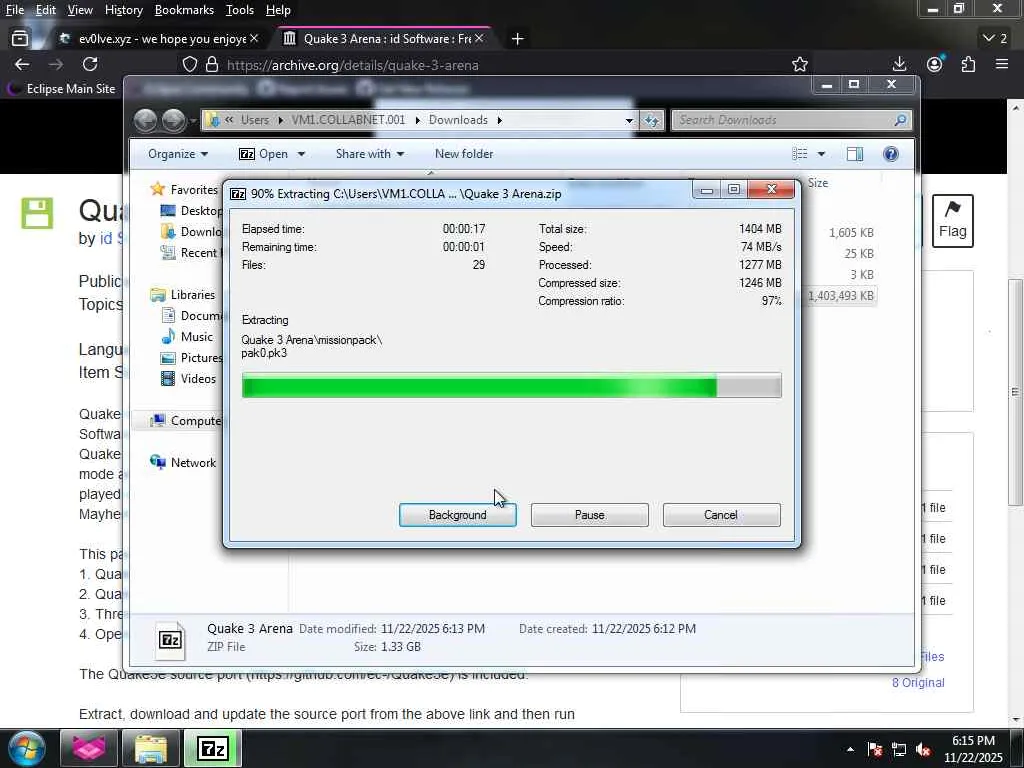1024x768 pixels.
Task: Open the Tools menu in Firefox
Action: point(240,10)
